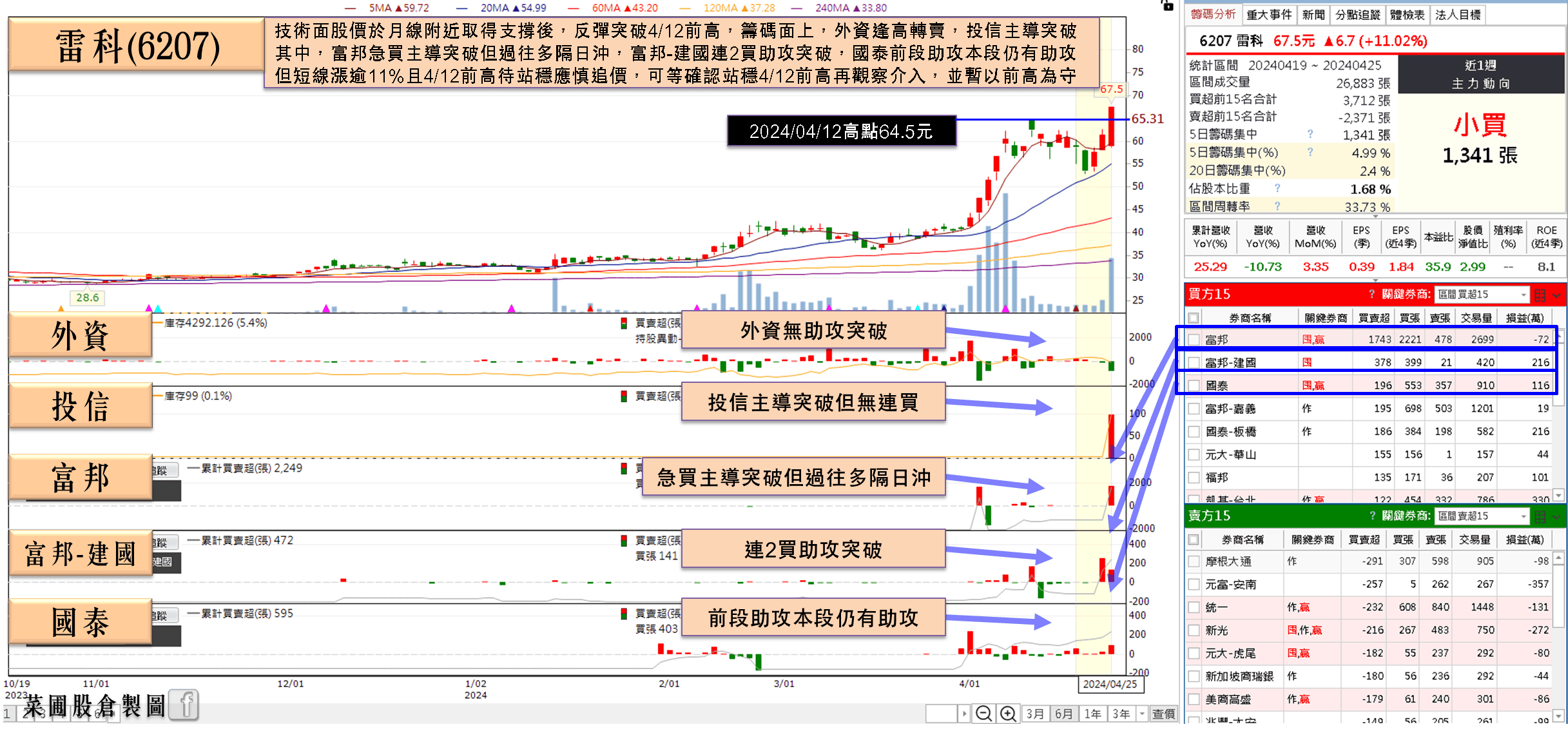
Task: Click the date input box beside the play arrow
Action: 942,714
